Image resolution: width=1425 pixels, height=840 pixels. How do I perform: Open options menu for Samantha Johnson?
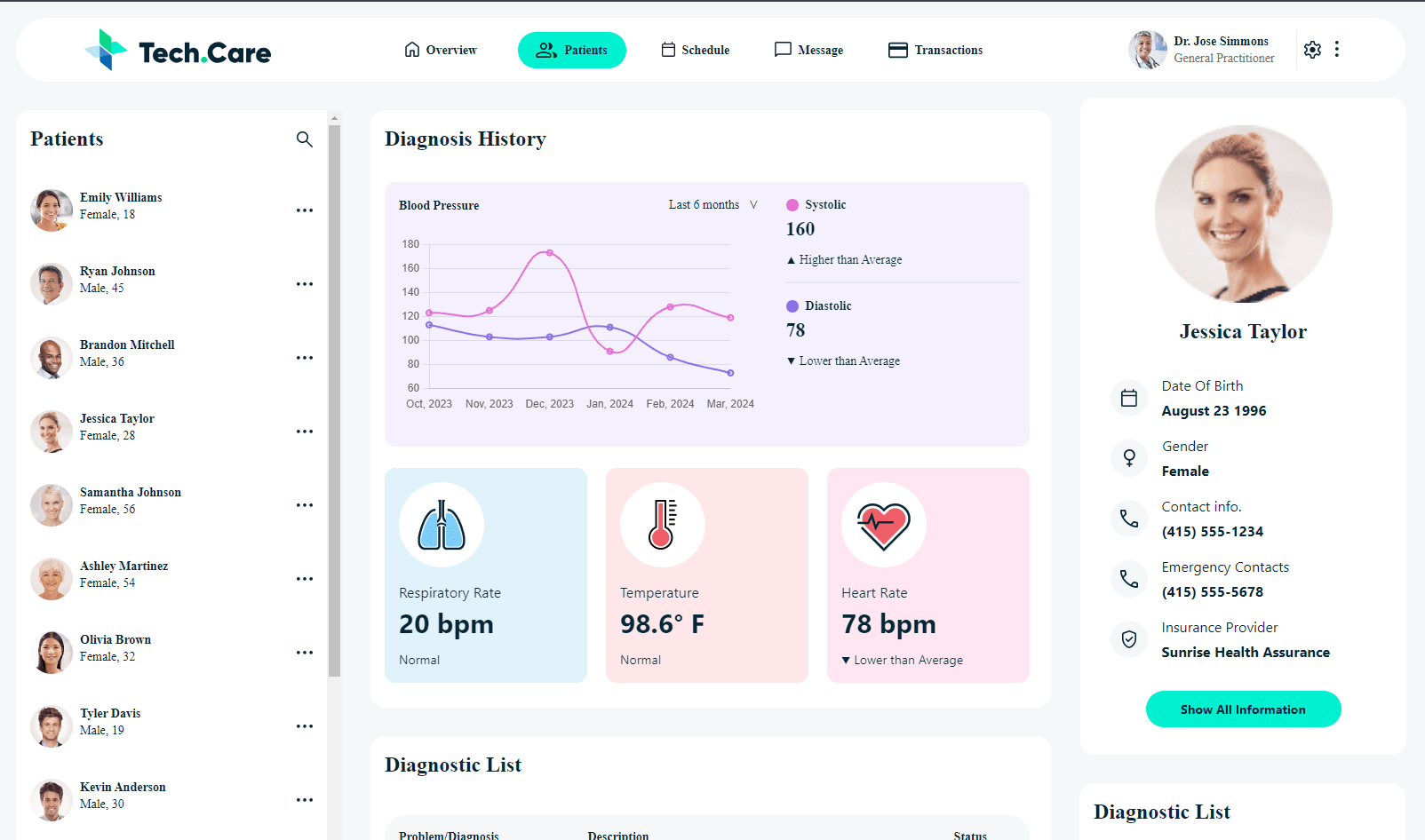305,505
